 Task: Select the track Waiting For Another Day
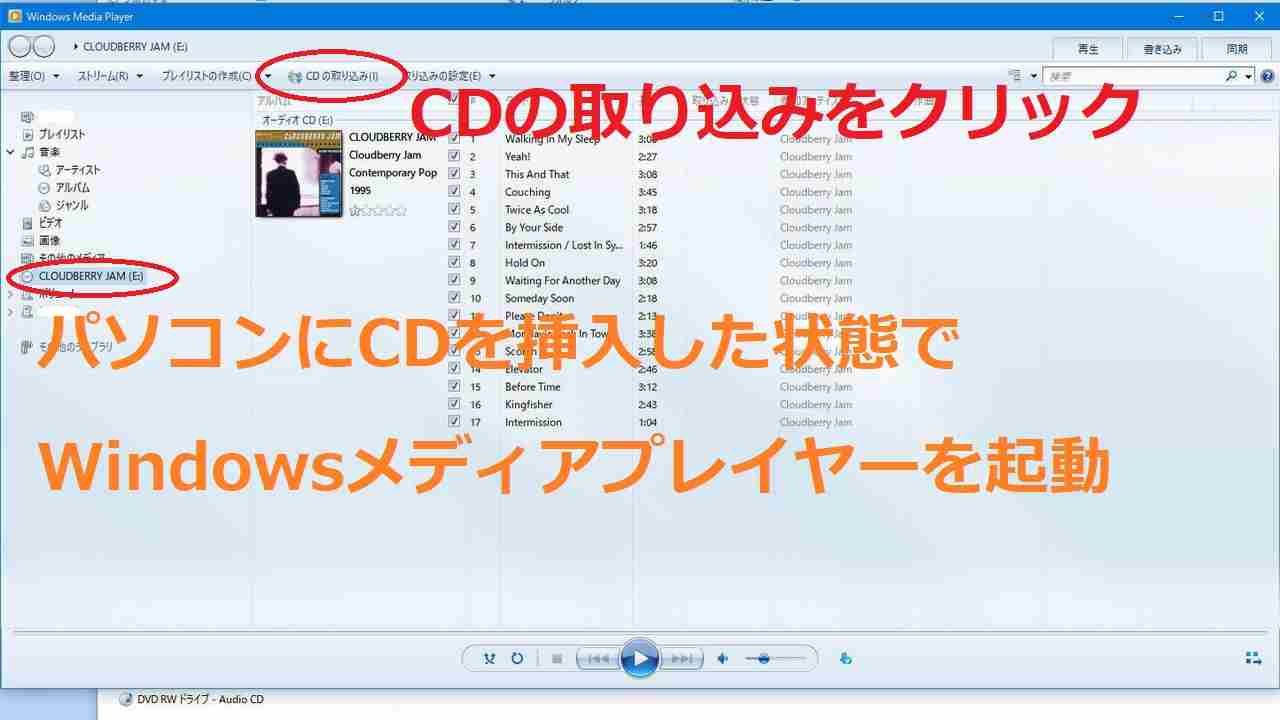tap(563, 281)
